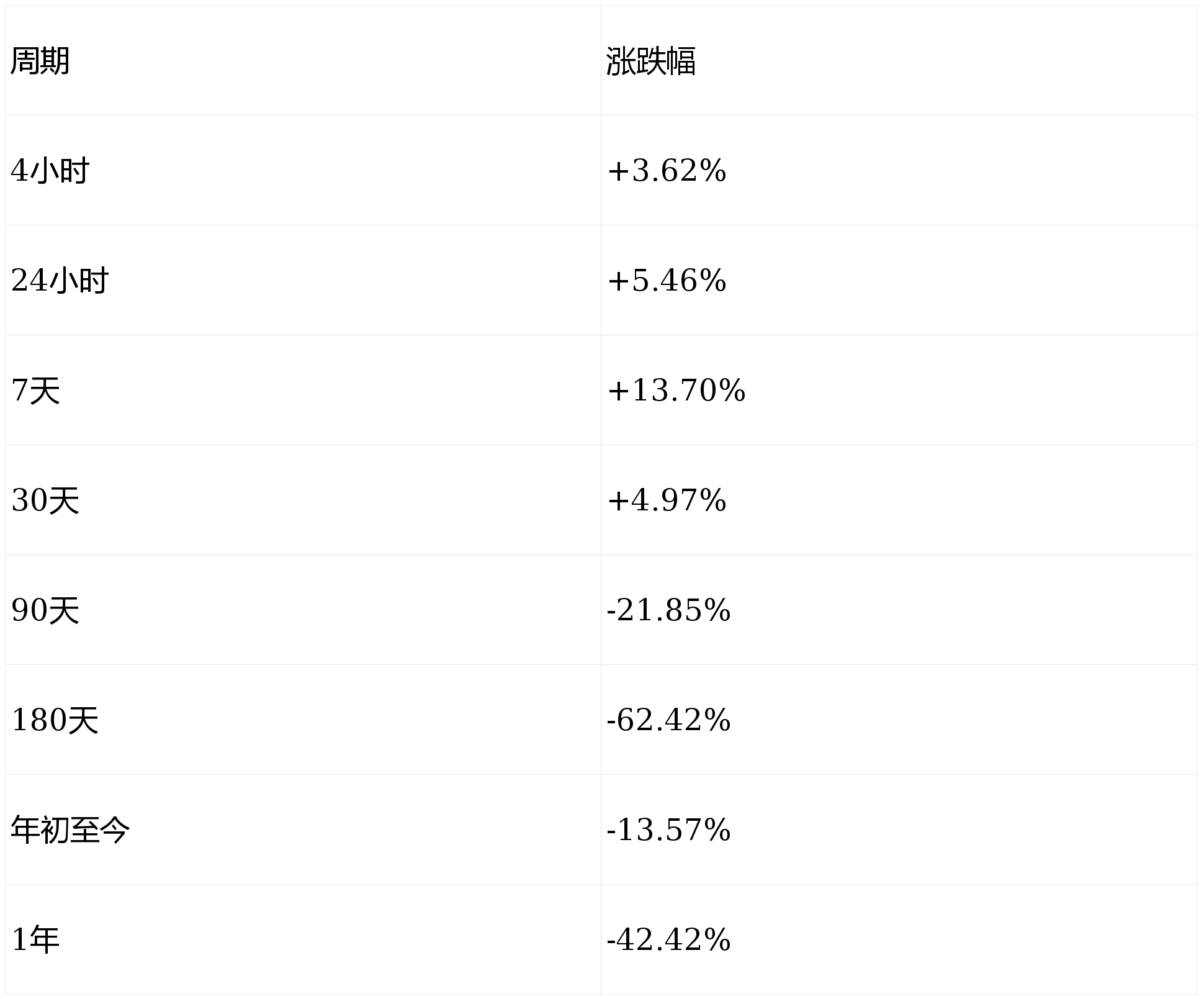
Task: Click the +5.46% change value
Action: (x=667, y=281)
